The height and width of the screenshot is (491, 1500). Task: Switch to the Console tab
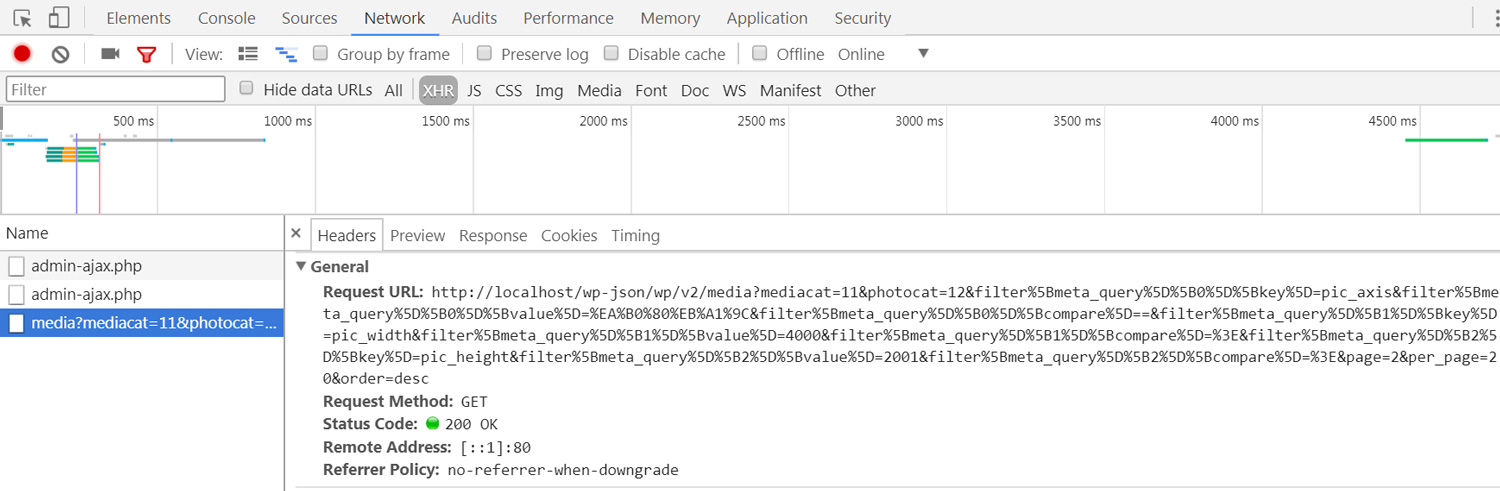coord(227,18)
